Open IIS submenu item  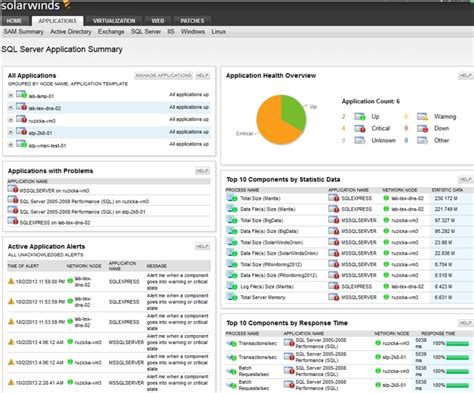(x=171, y=32)
